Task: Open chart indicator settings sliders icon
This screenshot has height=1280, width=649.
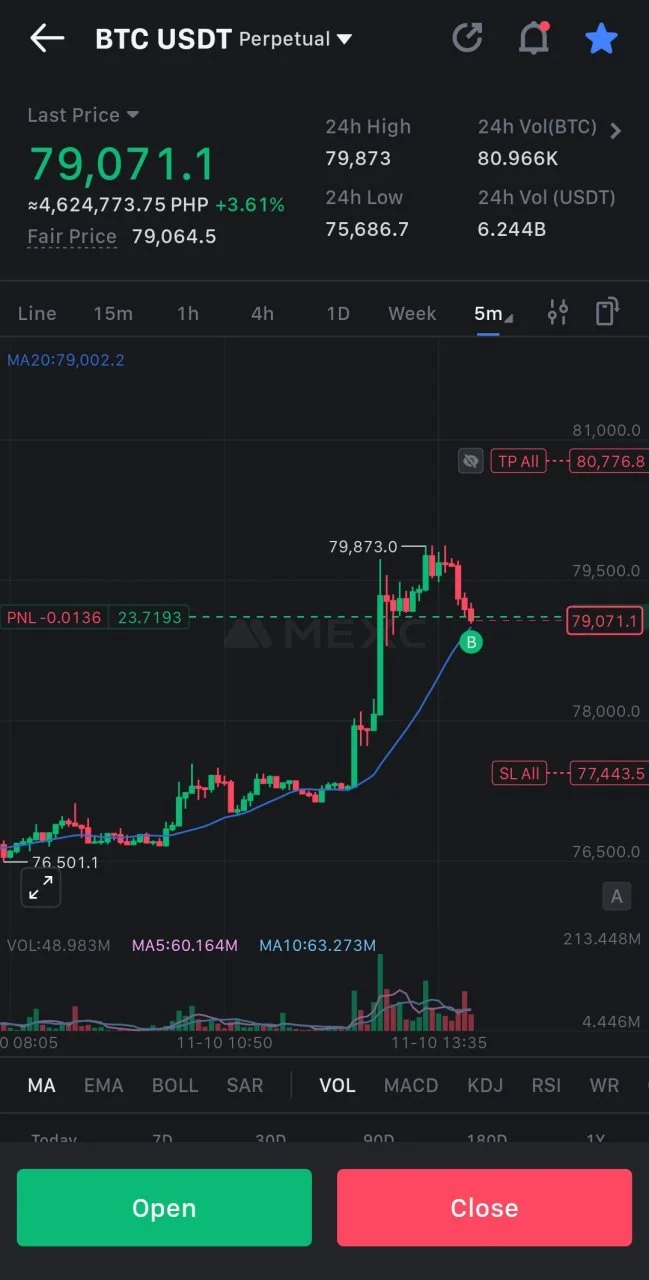Action: [x=558, y=313]
